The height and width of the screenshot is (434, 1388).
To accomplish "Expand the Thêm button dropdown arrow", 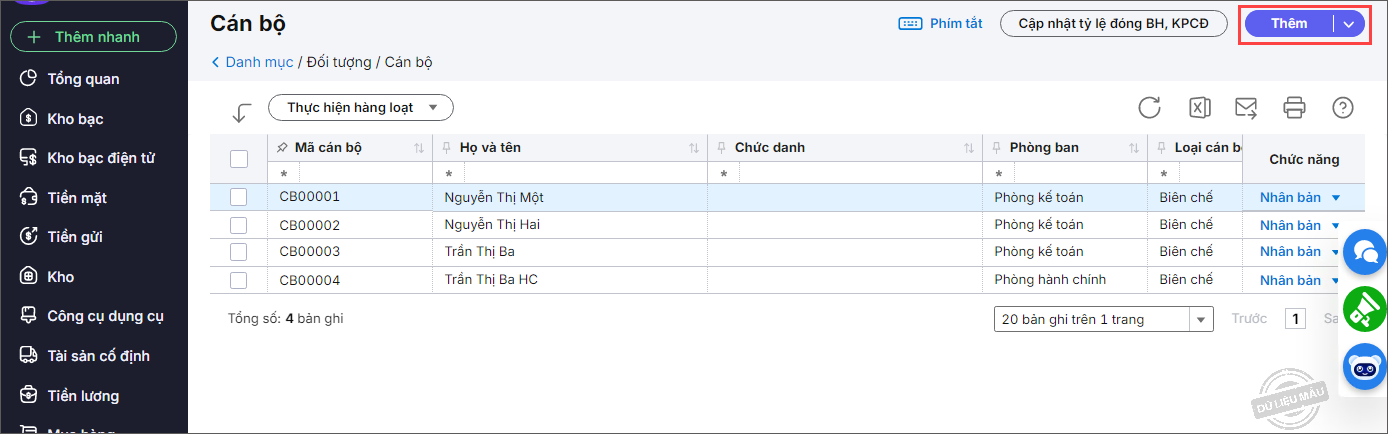I will click(1350, 24).
